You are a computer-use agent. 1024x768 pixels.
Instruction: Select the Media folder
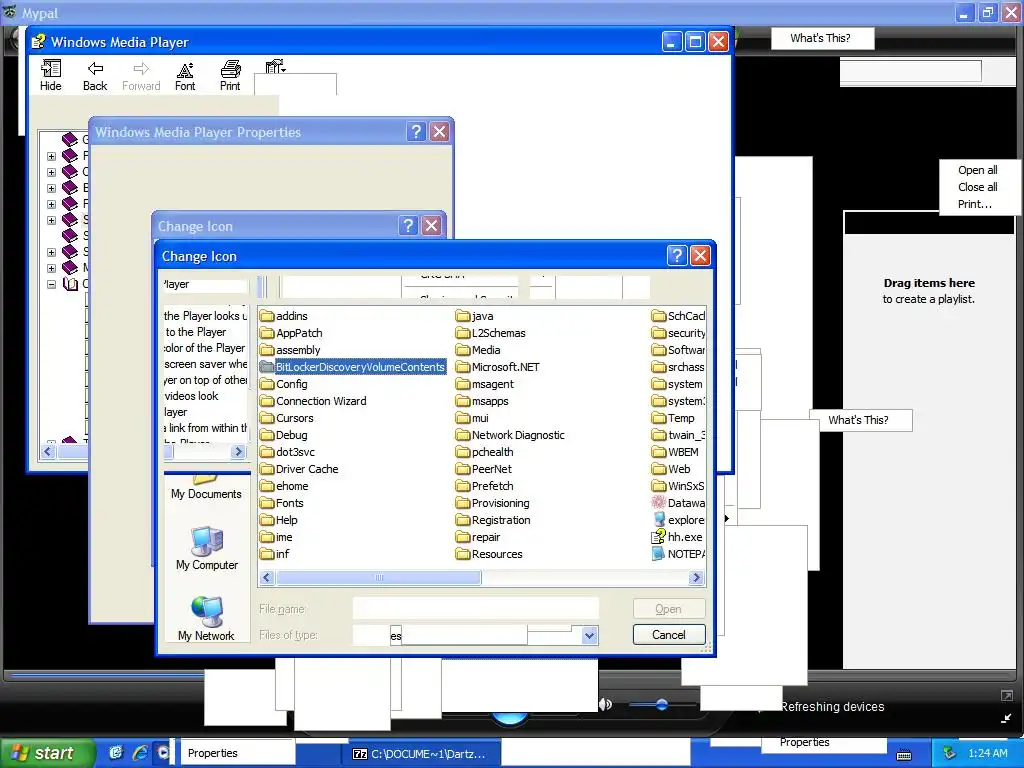click(x=478, y=350)
